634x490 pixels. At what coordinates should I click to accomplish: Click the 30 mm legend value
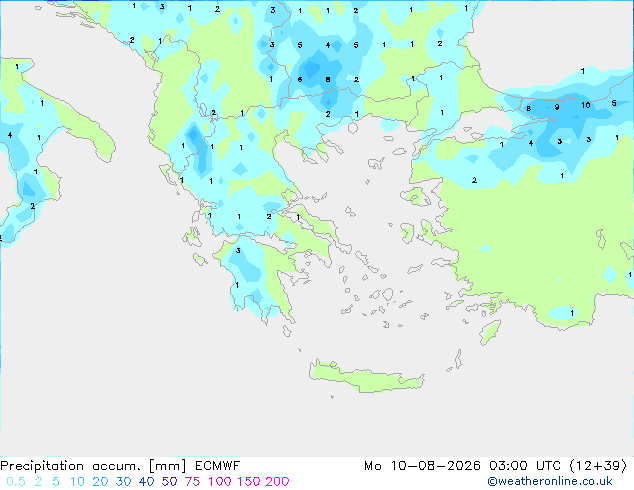(123, 482)
